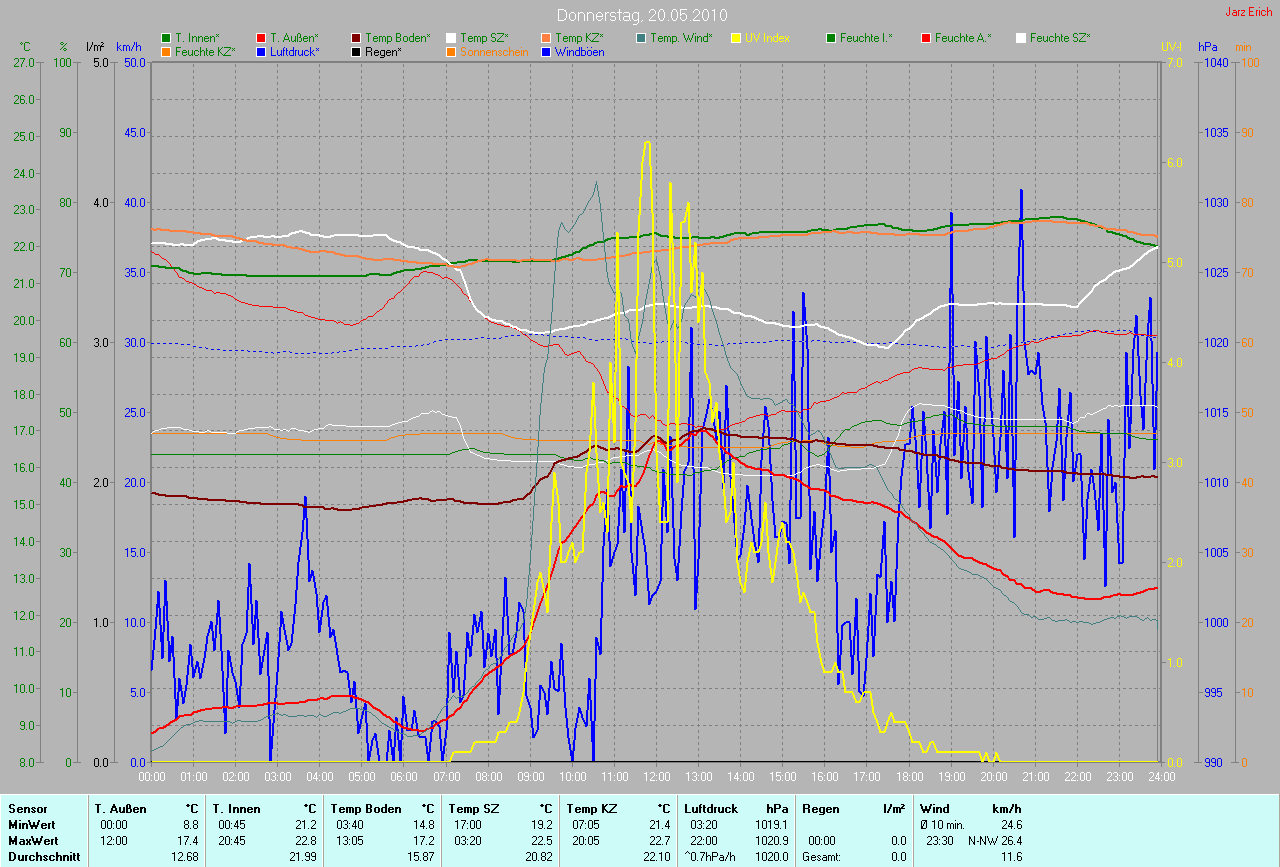Click the blue Windböen legend square
Screen dimensions: 1280x867
[x=545, y=51]
